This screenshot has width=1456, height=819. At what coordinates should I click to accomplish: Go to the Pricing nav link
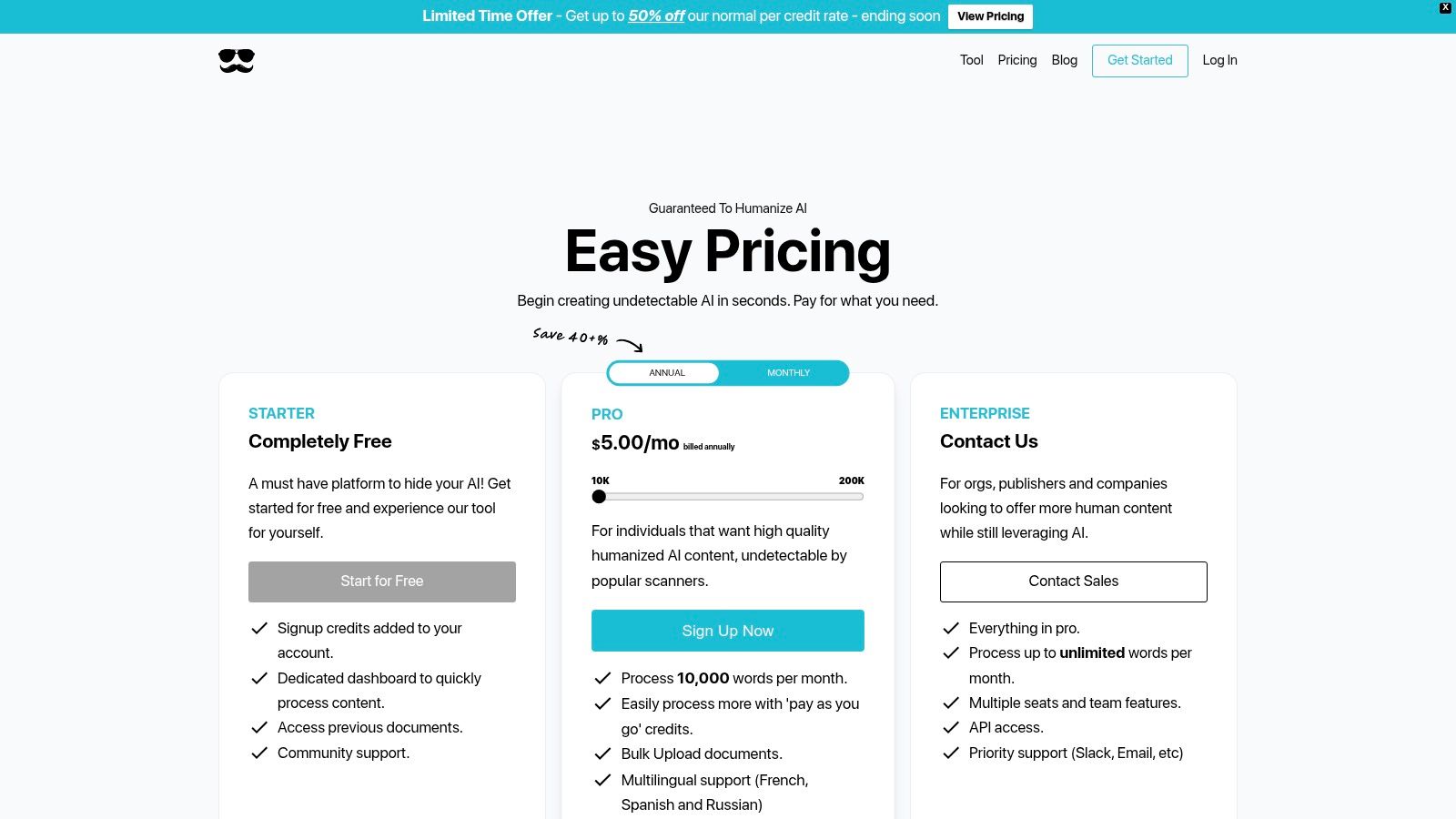click(x=1016, y=60)
